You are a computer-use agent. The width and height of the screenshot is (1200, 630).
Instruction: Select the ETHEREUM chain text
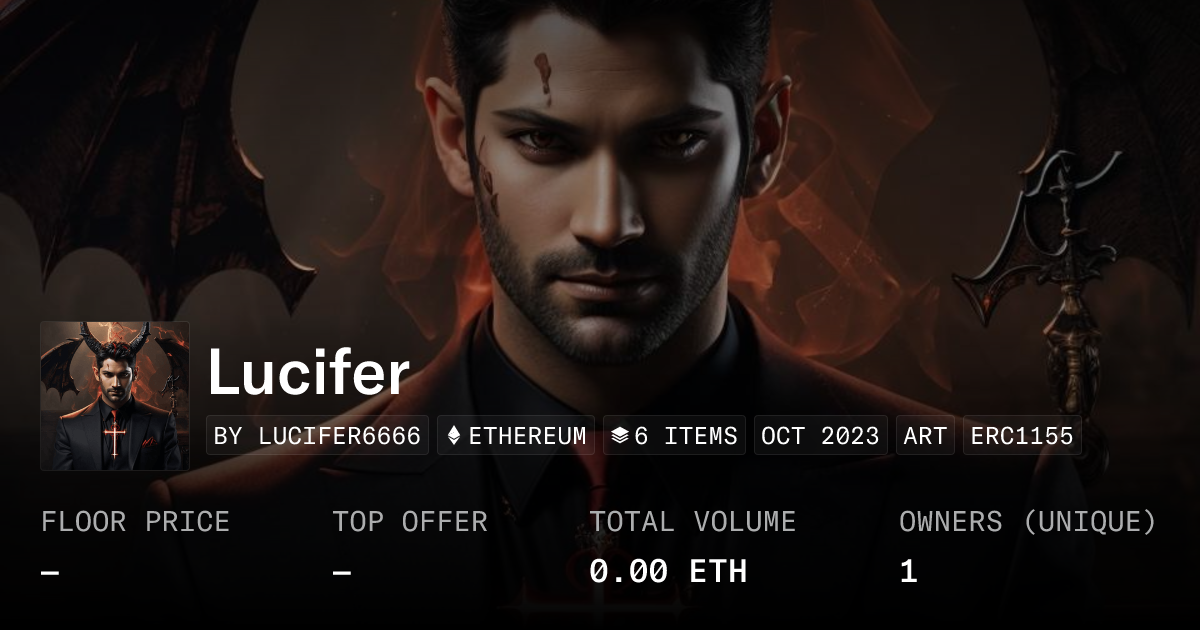(528, 436)
